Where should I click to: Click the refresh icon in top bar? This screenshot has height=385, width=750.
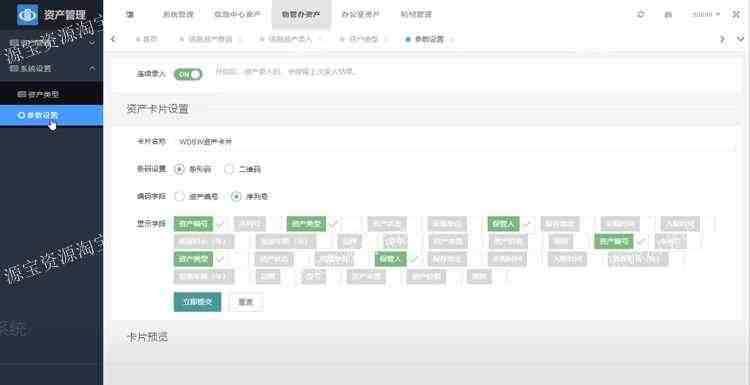pyautogui.click(x=640, y=14)
